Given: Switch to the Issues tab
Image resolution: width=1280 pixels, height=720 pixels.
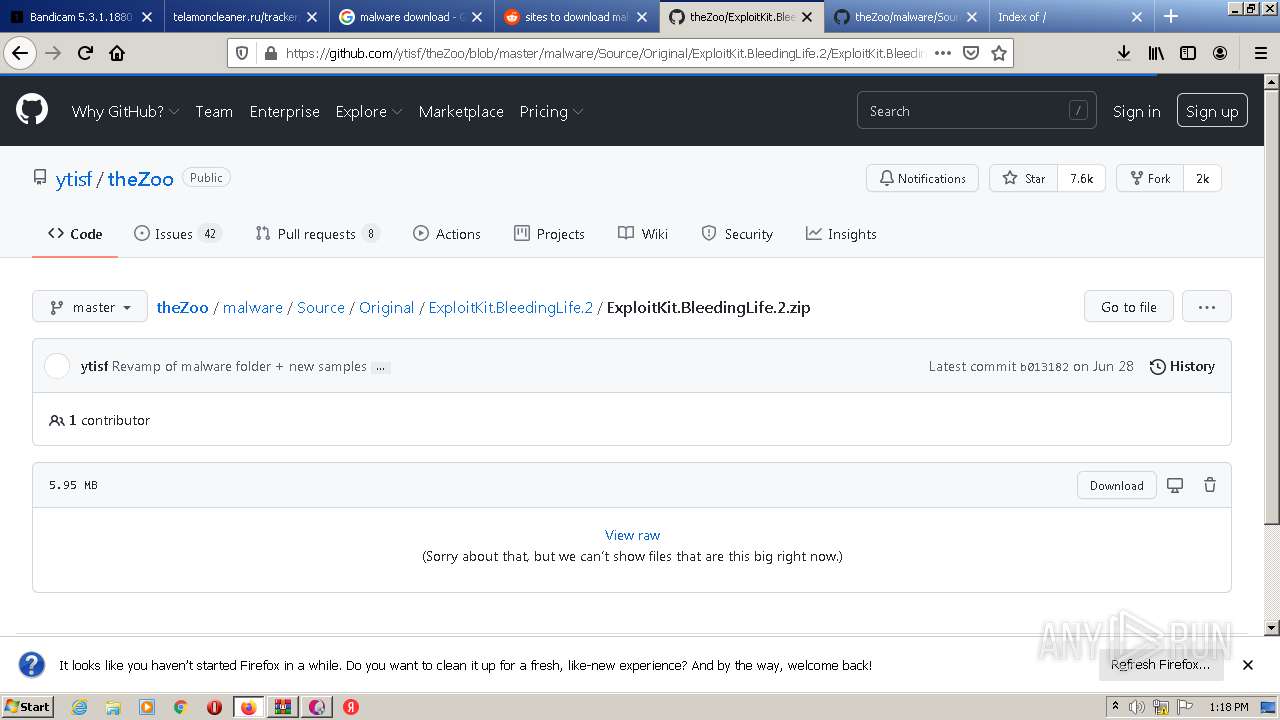Looking at the screenshot, I should tap(177, 233).
